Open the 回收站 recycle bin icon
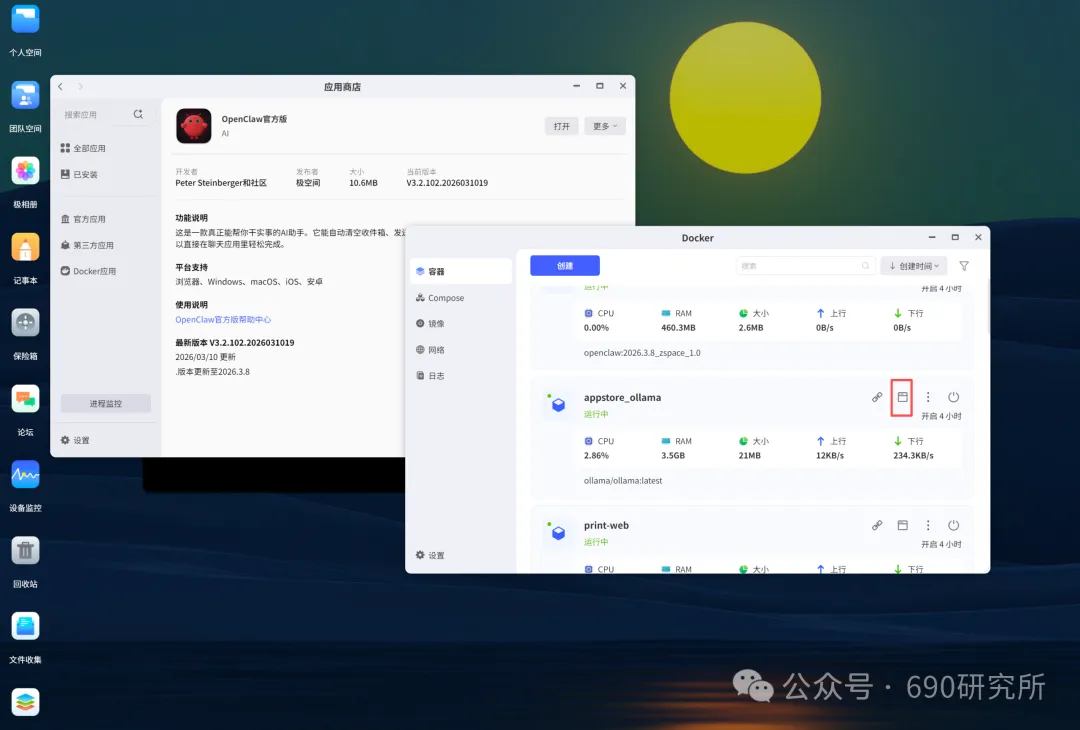Image resolution: width=1080 pixels, height=730 pixels. 25,550
